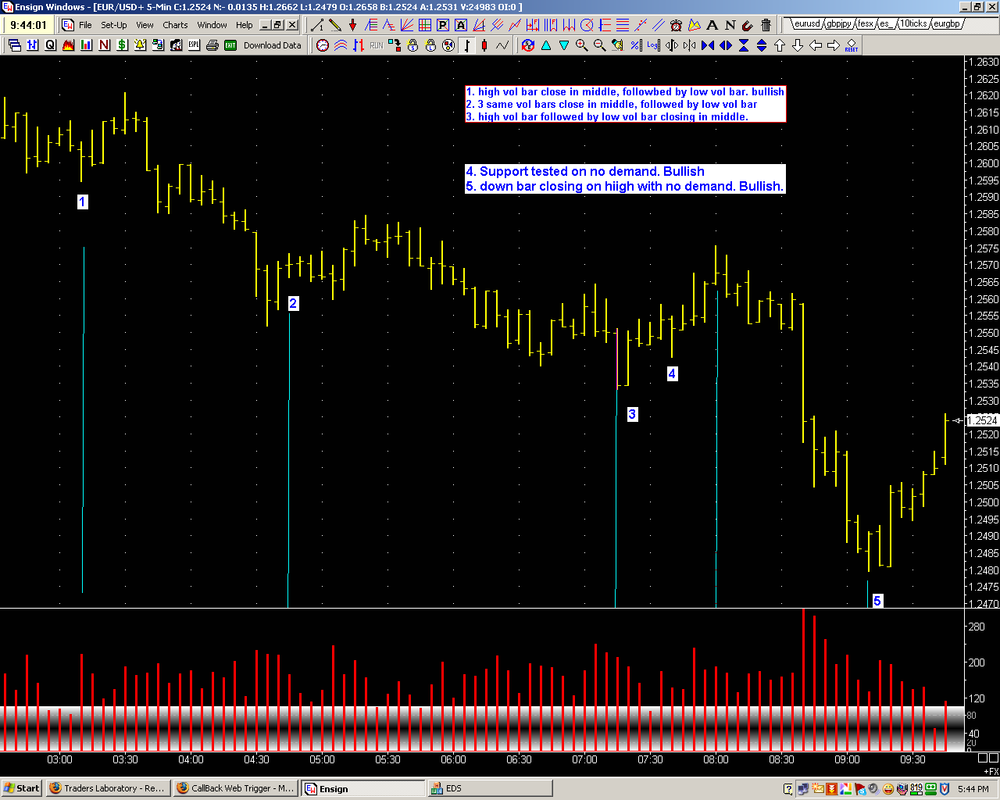Click the RESET chart icon
The width and height of the screenshot is (1000, 800).
click(851, 45)
